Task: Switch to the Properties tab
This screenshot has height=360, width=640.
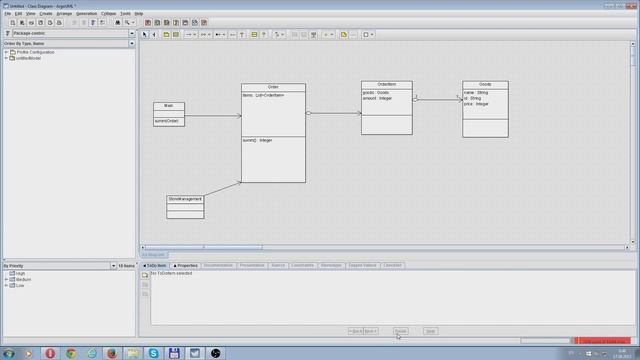Action: [x=185, y=266]
